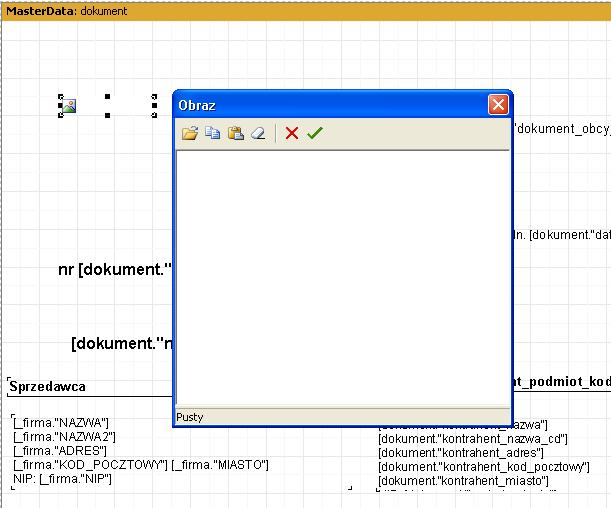Clear the picture with the eraser icon
611x508 pixels.
point(258,133)
